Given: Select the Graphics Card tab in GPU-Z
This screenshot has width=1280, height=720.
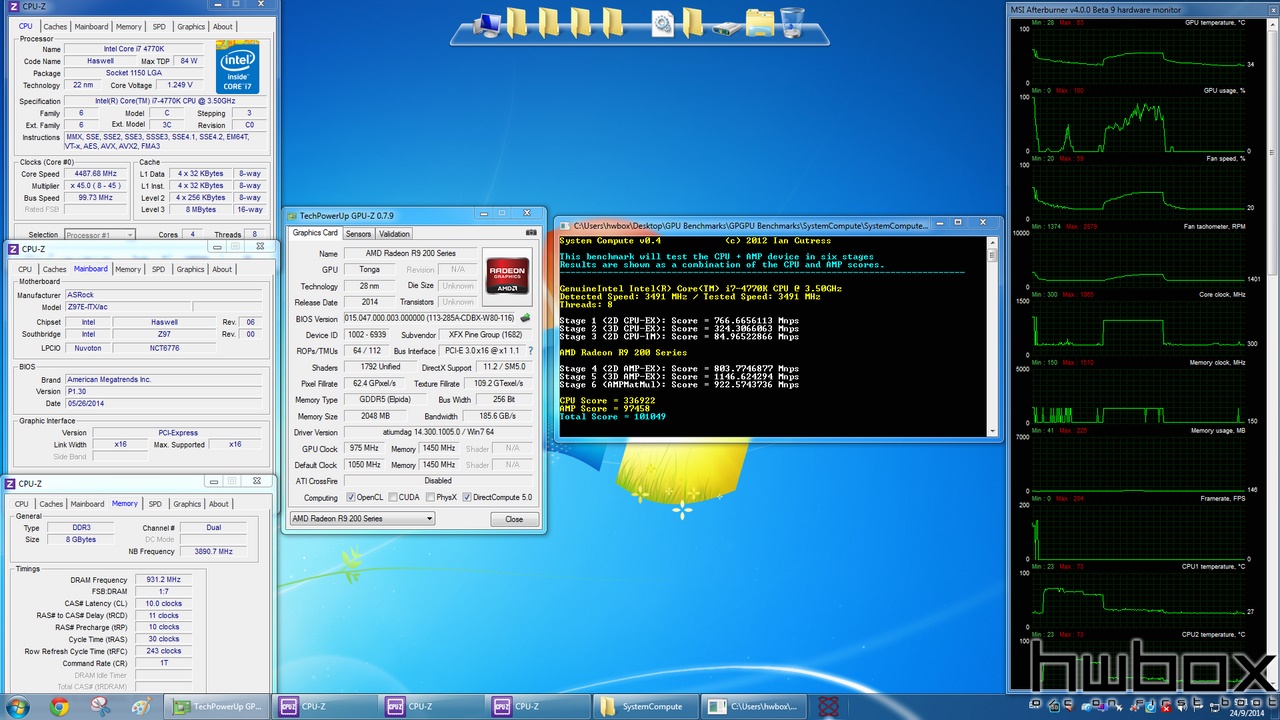Looking at the screenshot, I should (315, 233).
